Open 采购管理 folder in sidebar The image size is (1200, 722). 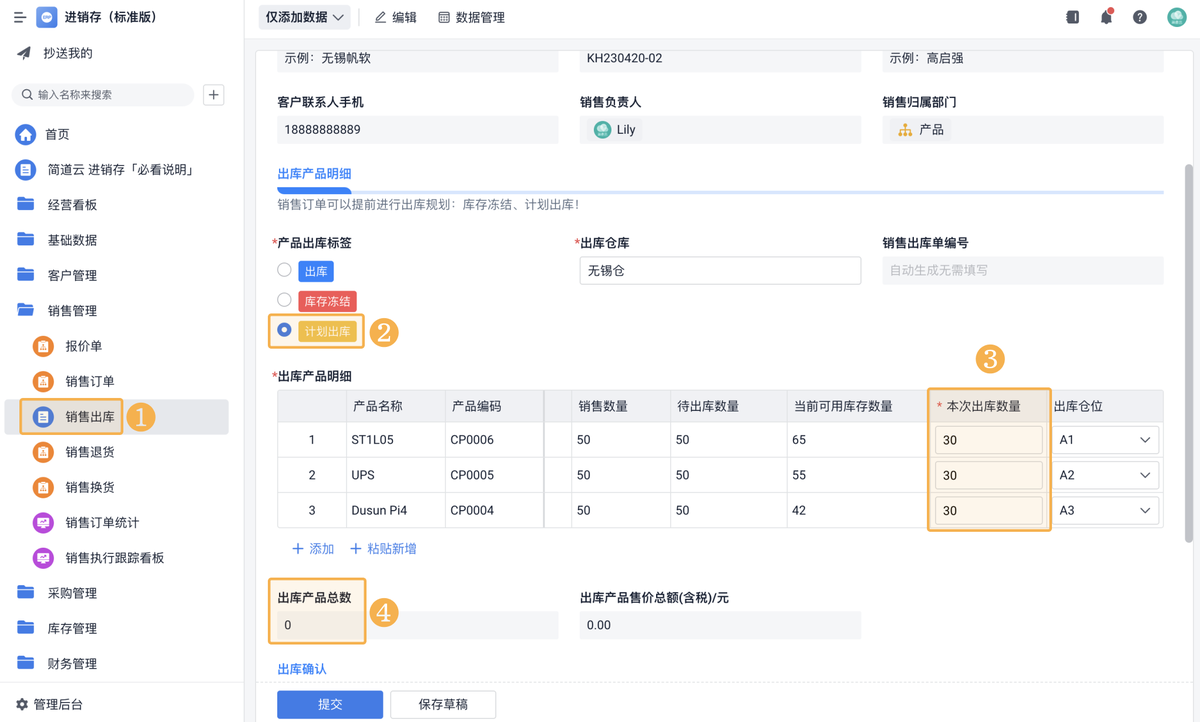click(x=72, y=593)
